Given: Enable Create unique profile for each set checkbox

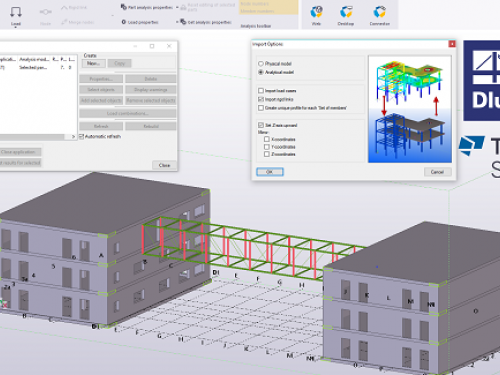Looking at the screenshot, I should pyautogui.click(x=261, y=108).
